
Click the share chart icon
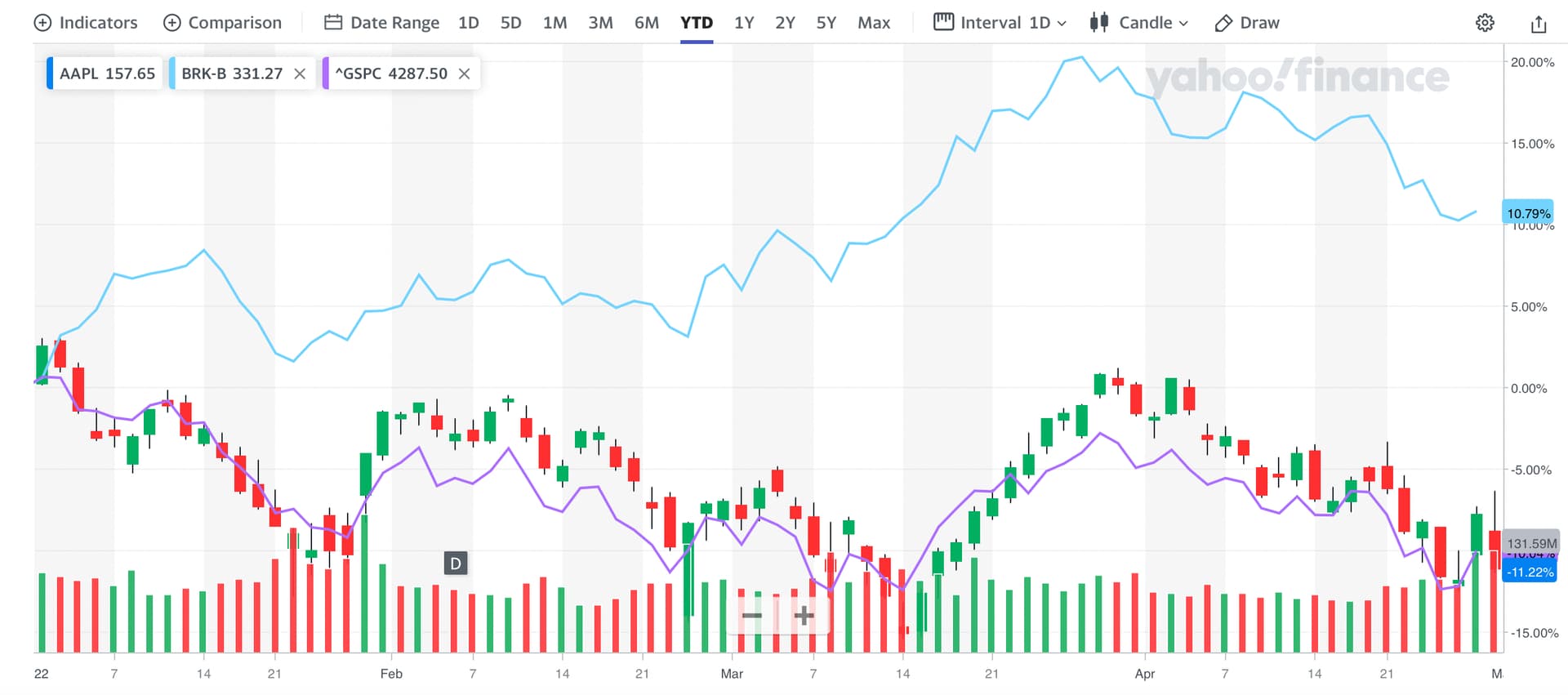tap(1539, 24)
